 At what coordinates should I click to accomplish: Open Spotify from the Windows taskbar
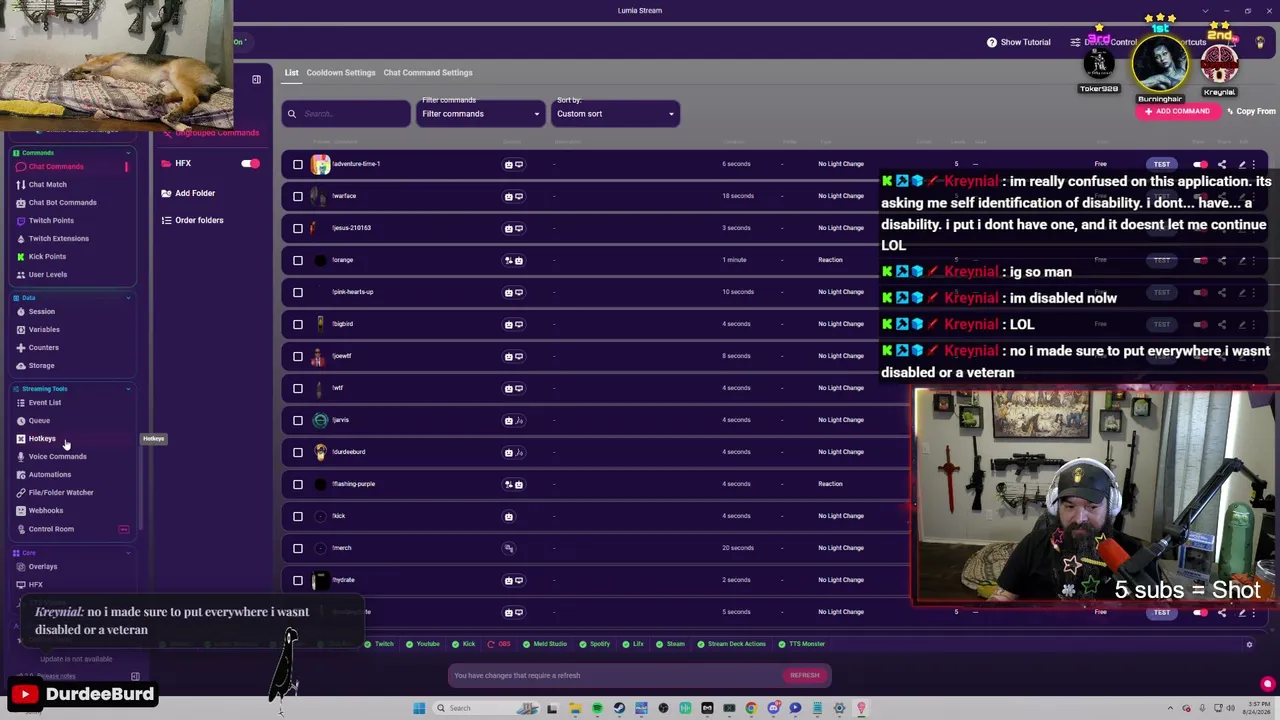(x=597, y=708)
